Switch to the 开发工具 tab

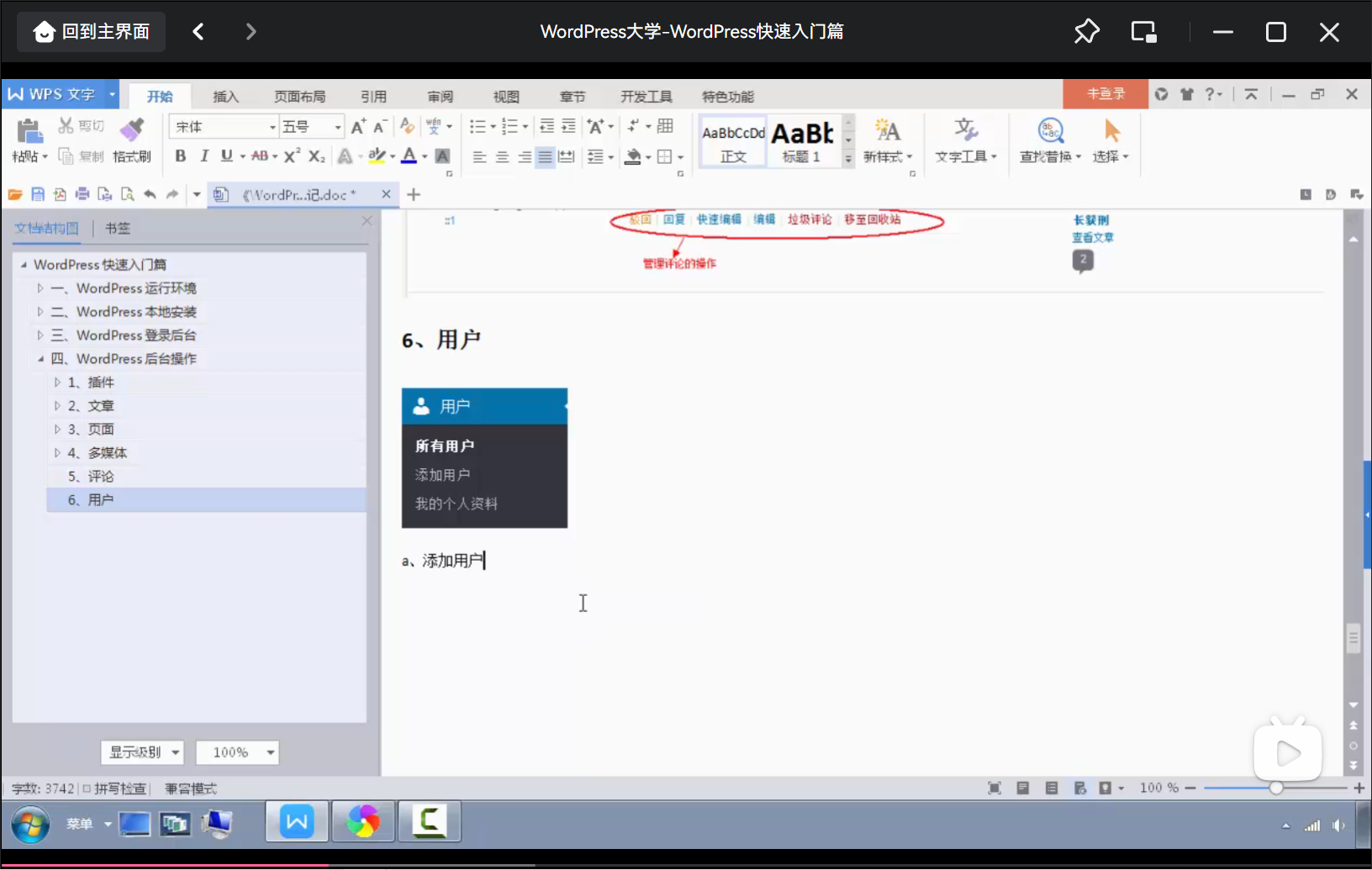pos(646,97)
